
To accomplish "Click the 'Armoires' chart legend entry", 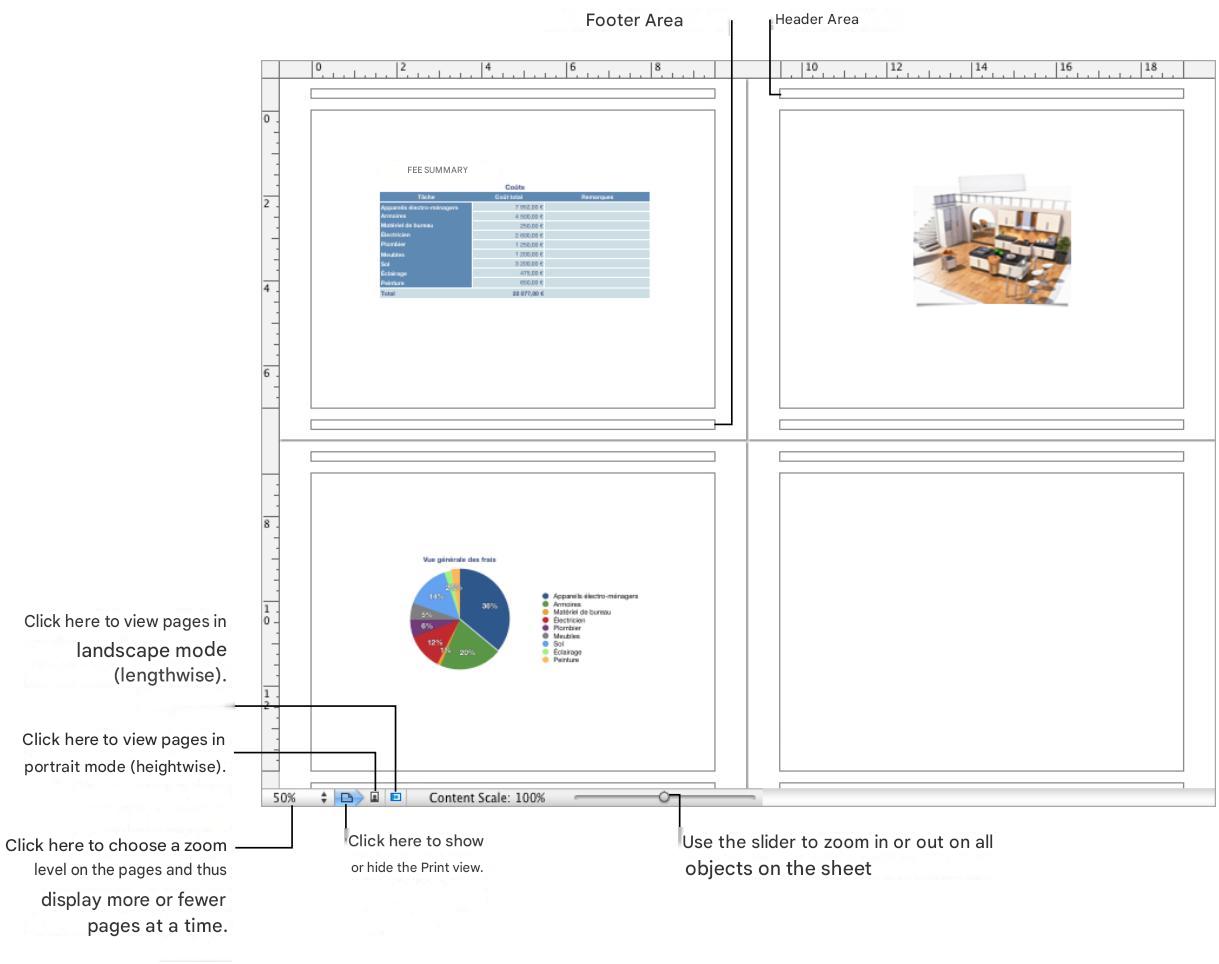I will [x=562, y=604].
